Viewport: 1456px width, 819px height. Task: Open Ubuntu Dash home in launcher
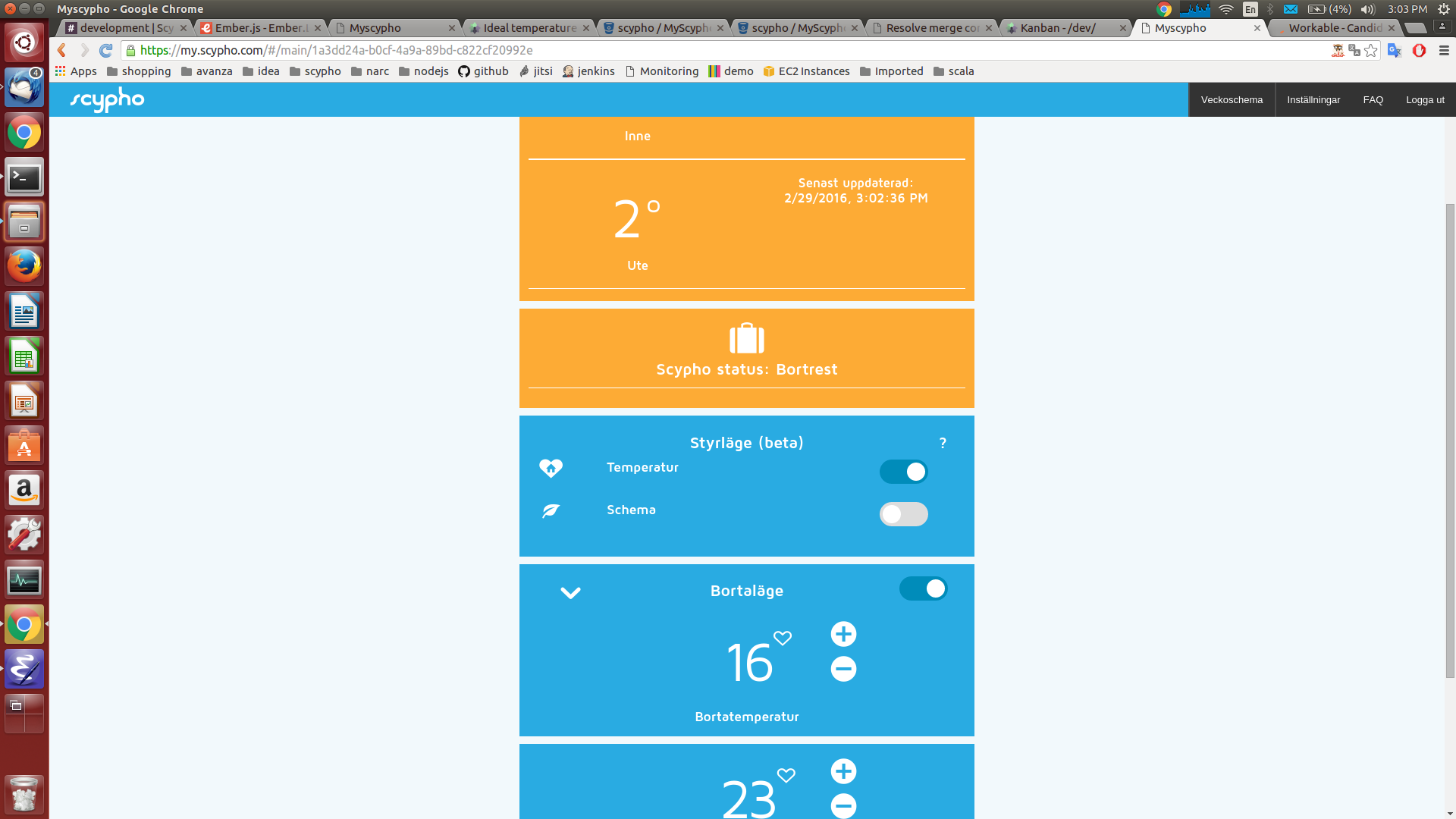point(24,42)
